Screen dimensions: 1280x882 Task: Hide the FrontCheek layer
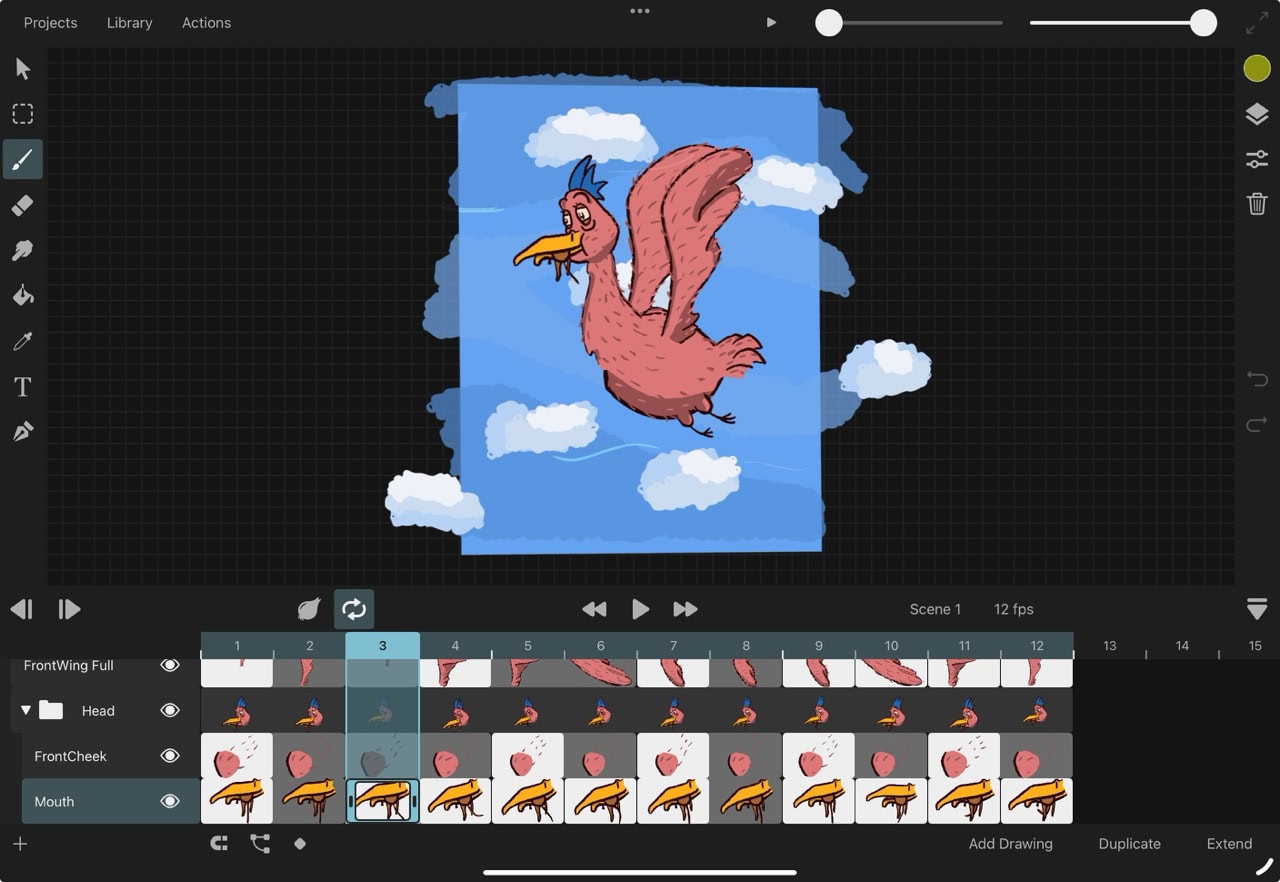click(x=170, y=756)
